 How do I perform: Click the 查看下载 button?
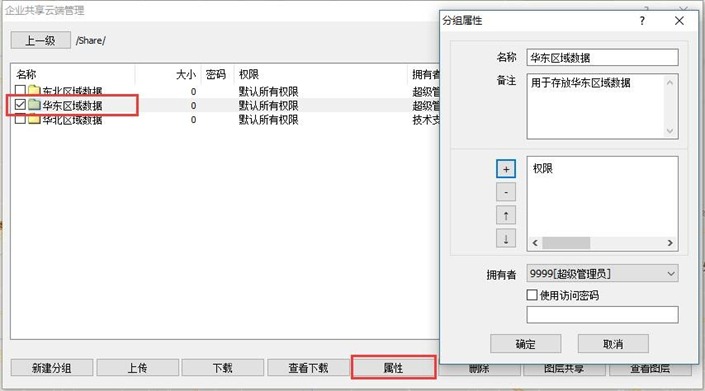pos(308,368)
